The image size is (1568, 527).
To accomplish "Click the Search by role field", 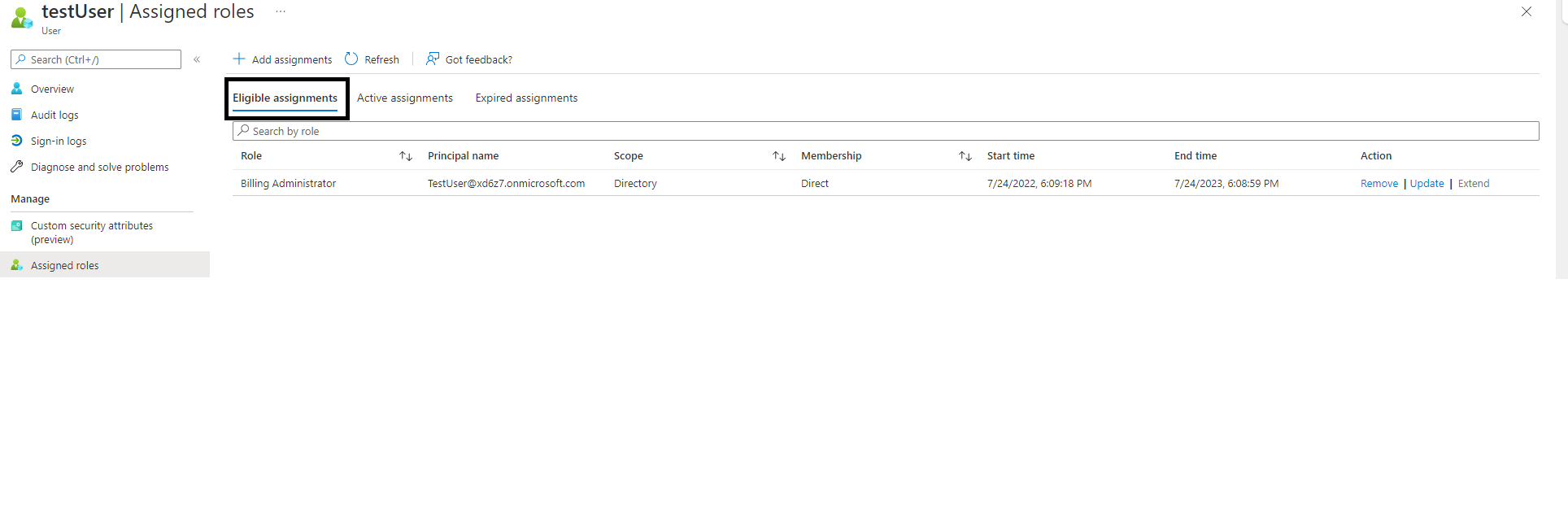I will pyautogui.click(x=885, y=131).
